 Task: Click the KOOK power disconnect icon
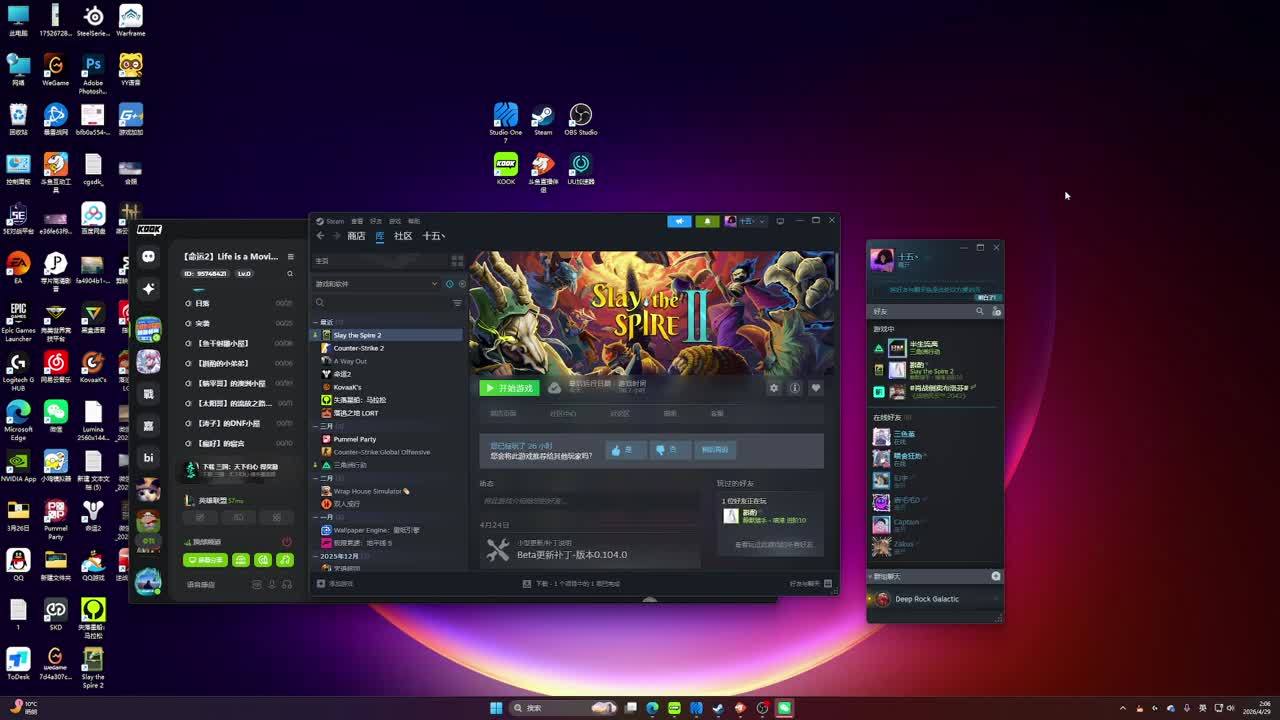click(x=286, y=542)
